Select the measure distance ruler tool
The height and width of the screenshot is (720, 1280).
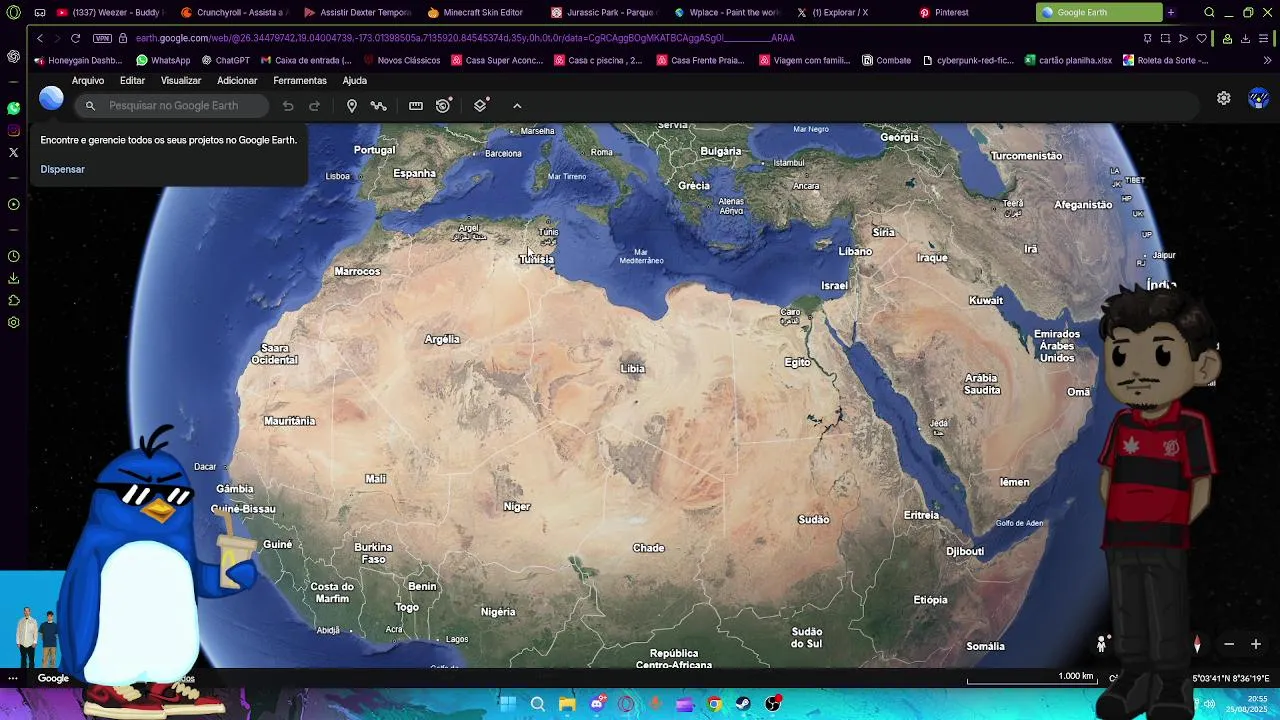point(416,105)
